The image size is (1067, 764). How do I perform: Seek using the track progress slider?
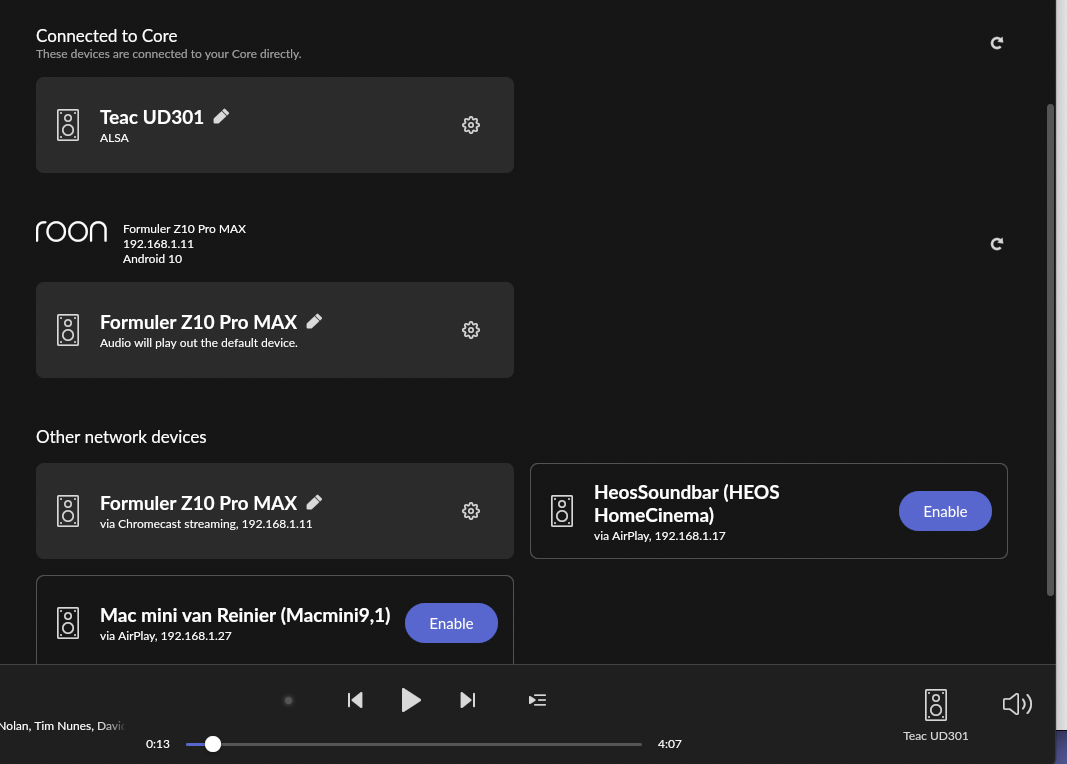click(x=414, y=744)
